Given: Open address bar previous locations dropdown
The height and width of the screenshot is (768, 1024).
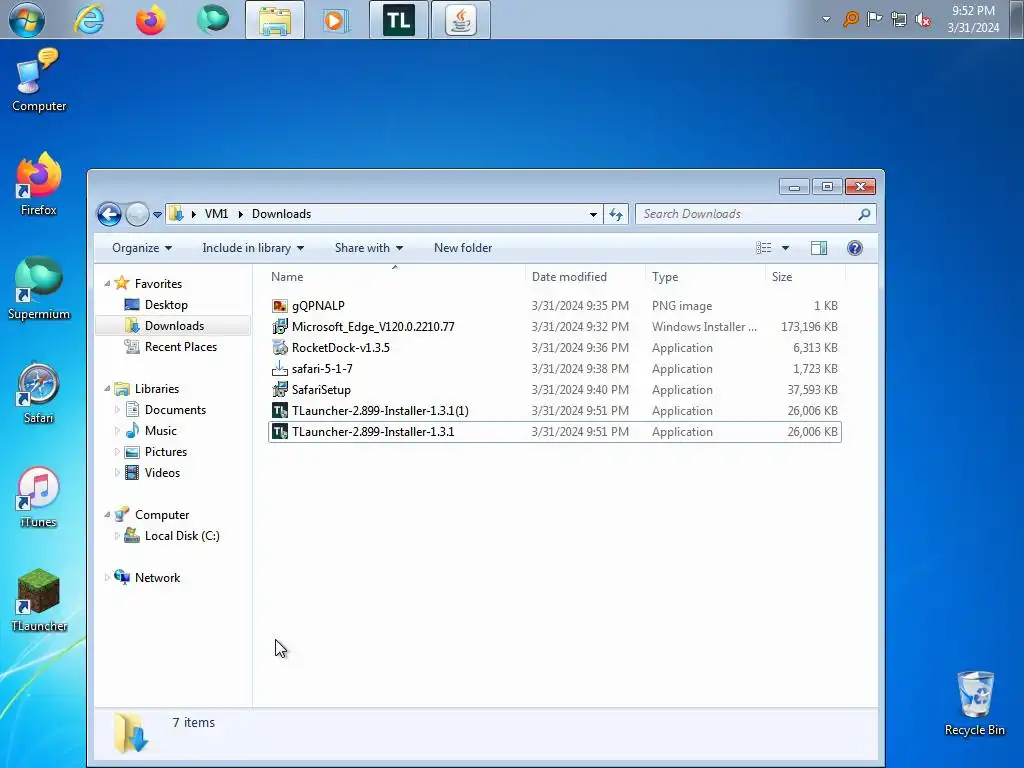Looking at the screenshot, I should (593, 214).
